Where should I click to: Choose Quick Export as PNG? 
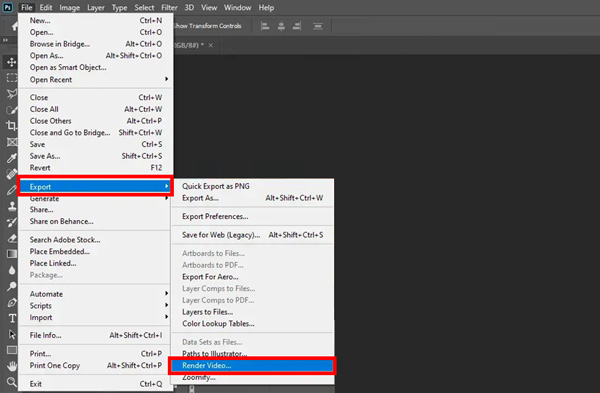[252, 186]
